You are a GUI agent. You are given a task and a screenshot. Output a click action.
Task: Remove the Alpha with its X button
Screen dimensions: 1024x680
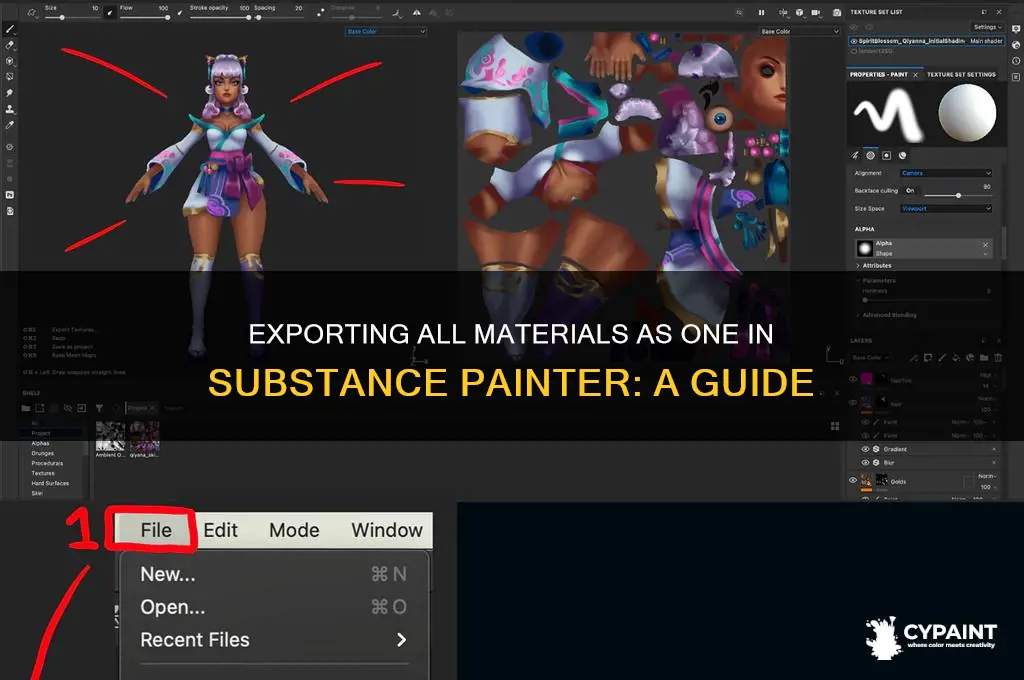(985, 244)
